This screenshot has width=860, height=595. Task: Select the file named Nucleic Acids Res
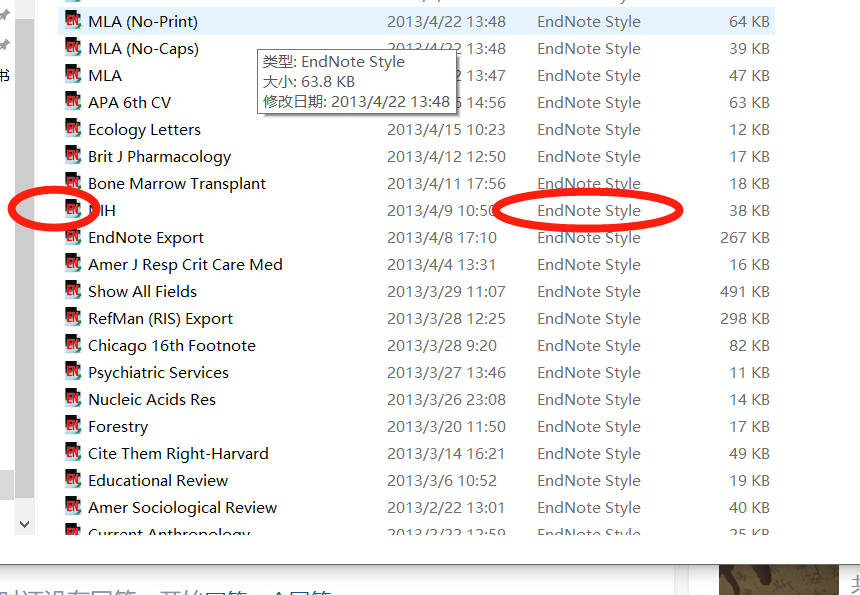152,399
